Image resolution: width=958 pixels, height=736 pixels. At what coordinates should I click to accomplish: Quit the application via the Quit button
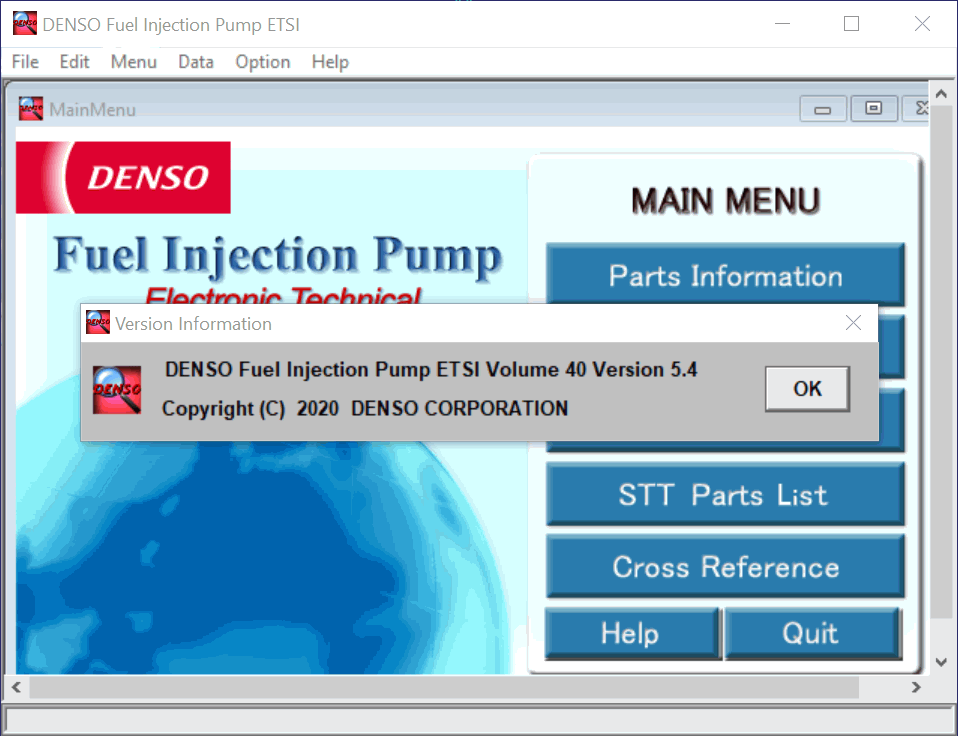pyautogui.click(x=813, y=632)
